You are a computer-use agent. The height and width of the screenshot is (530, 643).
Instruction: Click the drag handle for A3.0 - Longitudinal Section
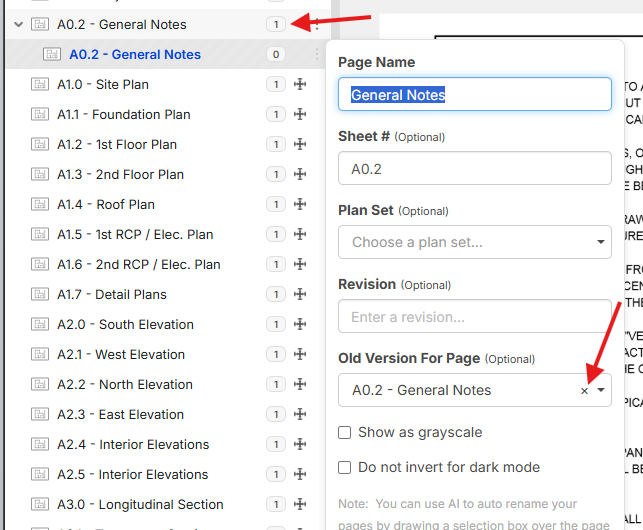click(299, 505)
